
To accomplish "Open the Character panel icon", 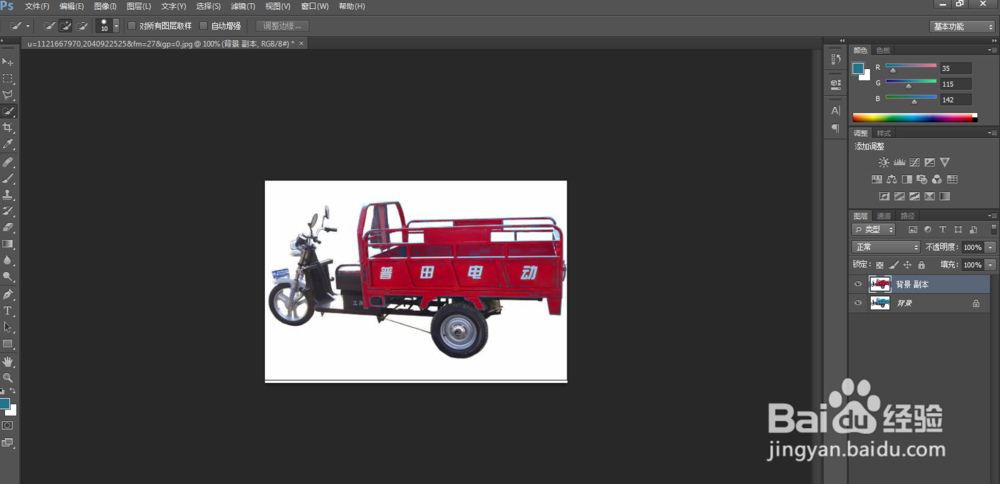I will pyautogui.click(x=835, y=111).
